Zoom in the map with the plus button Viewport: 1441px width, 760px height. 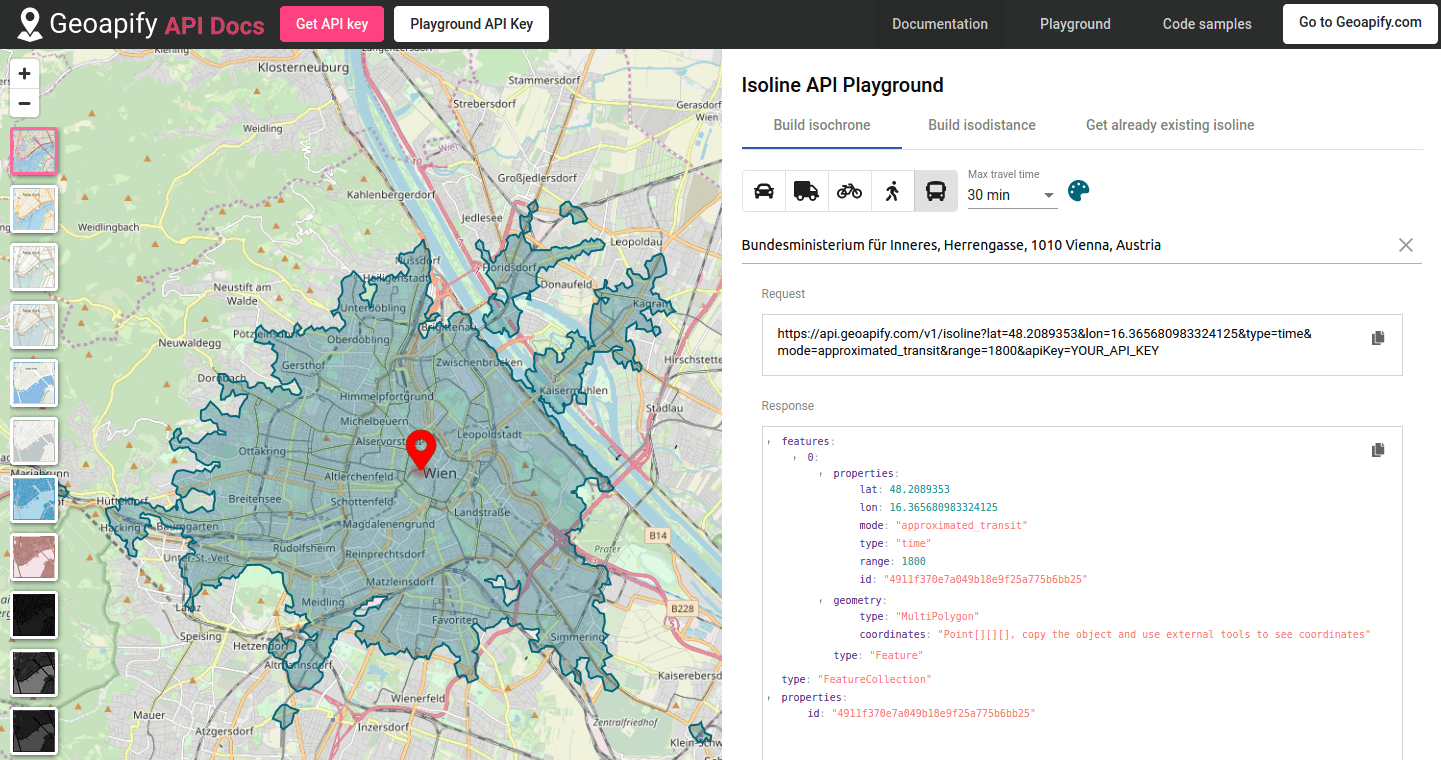[24, 73]
